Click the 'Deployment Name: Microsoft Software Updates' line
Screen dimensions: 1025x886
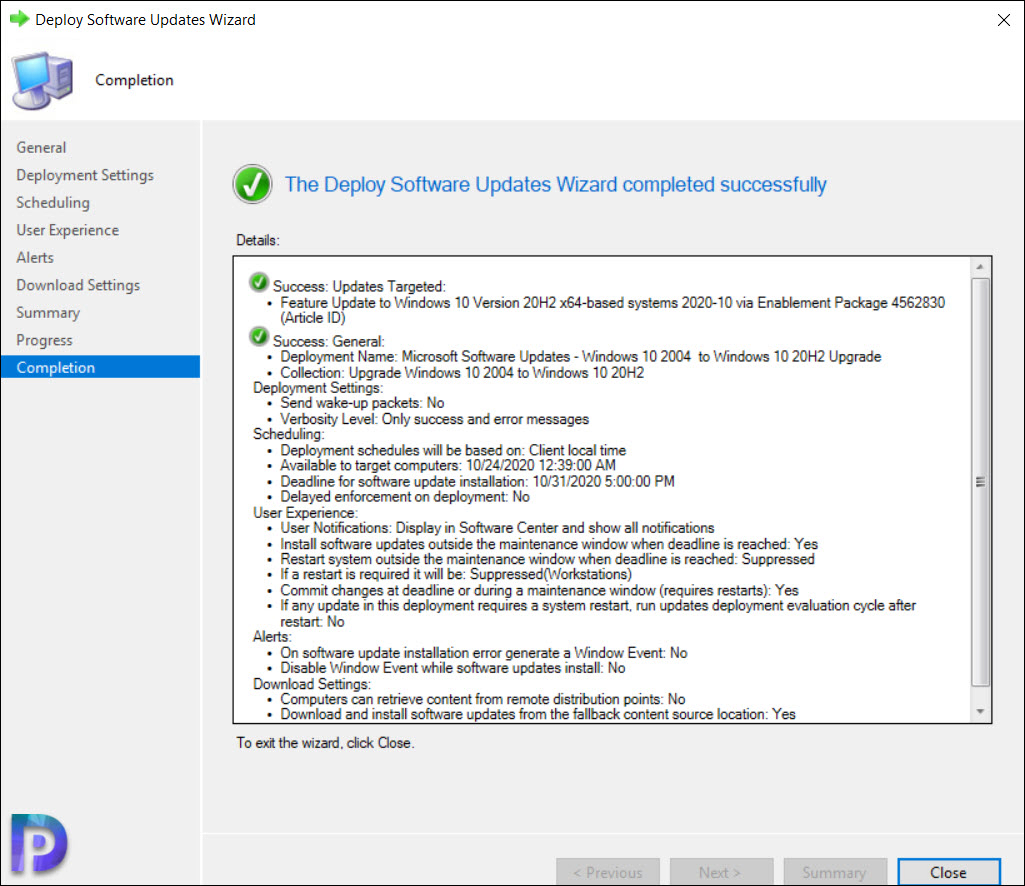580,356
